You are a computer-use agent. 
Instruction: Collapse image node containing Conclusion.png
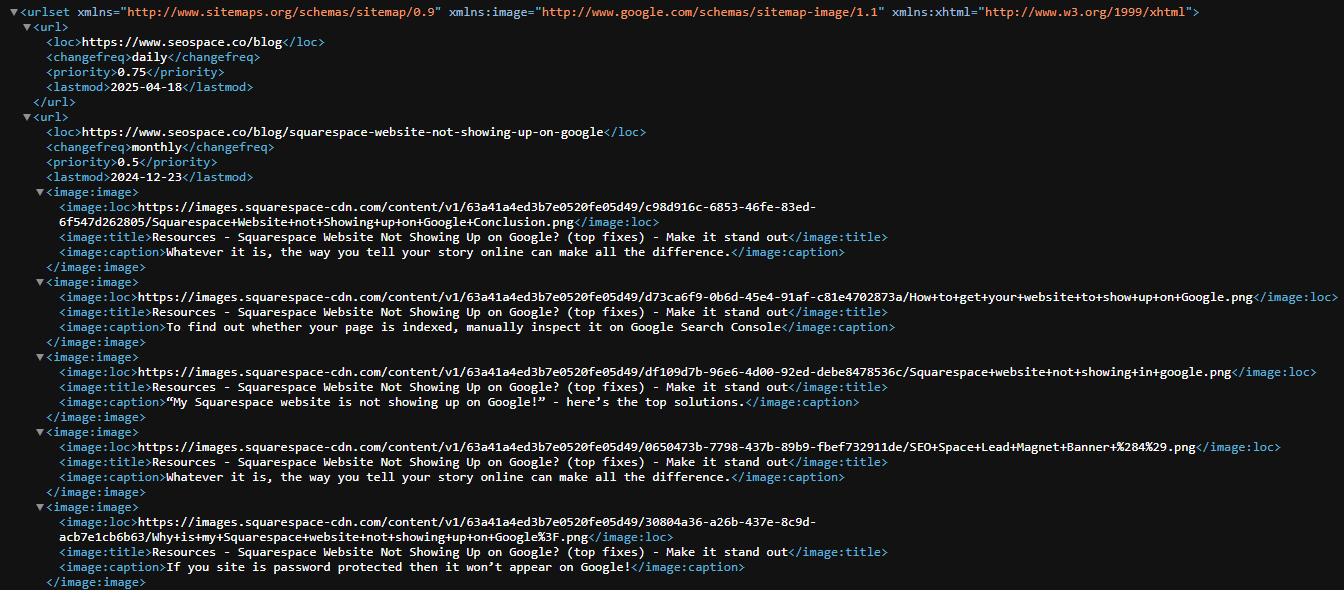point(40,192)
